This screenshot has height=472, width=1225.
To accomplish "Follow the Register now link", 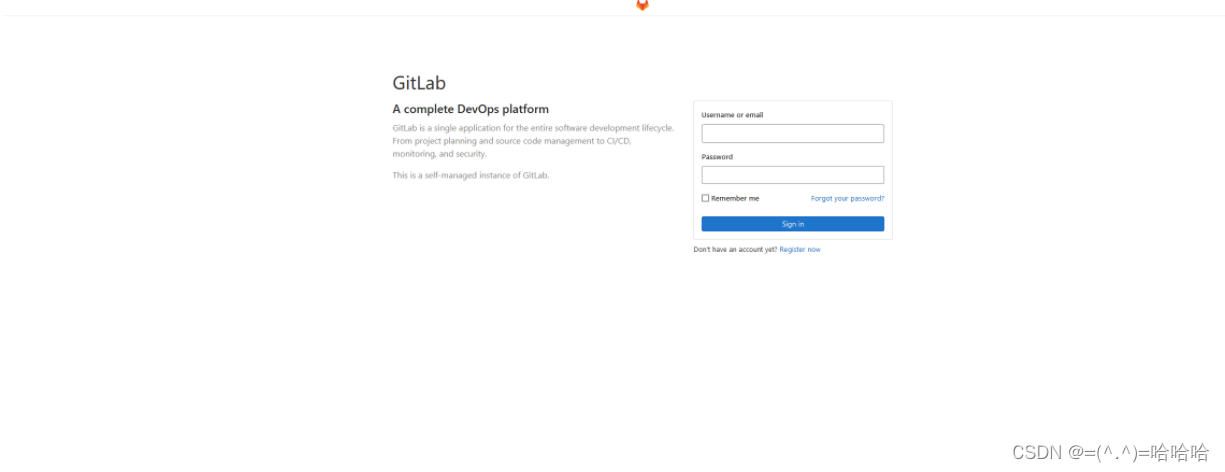I will coord(800,250).
